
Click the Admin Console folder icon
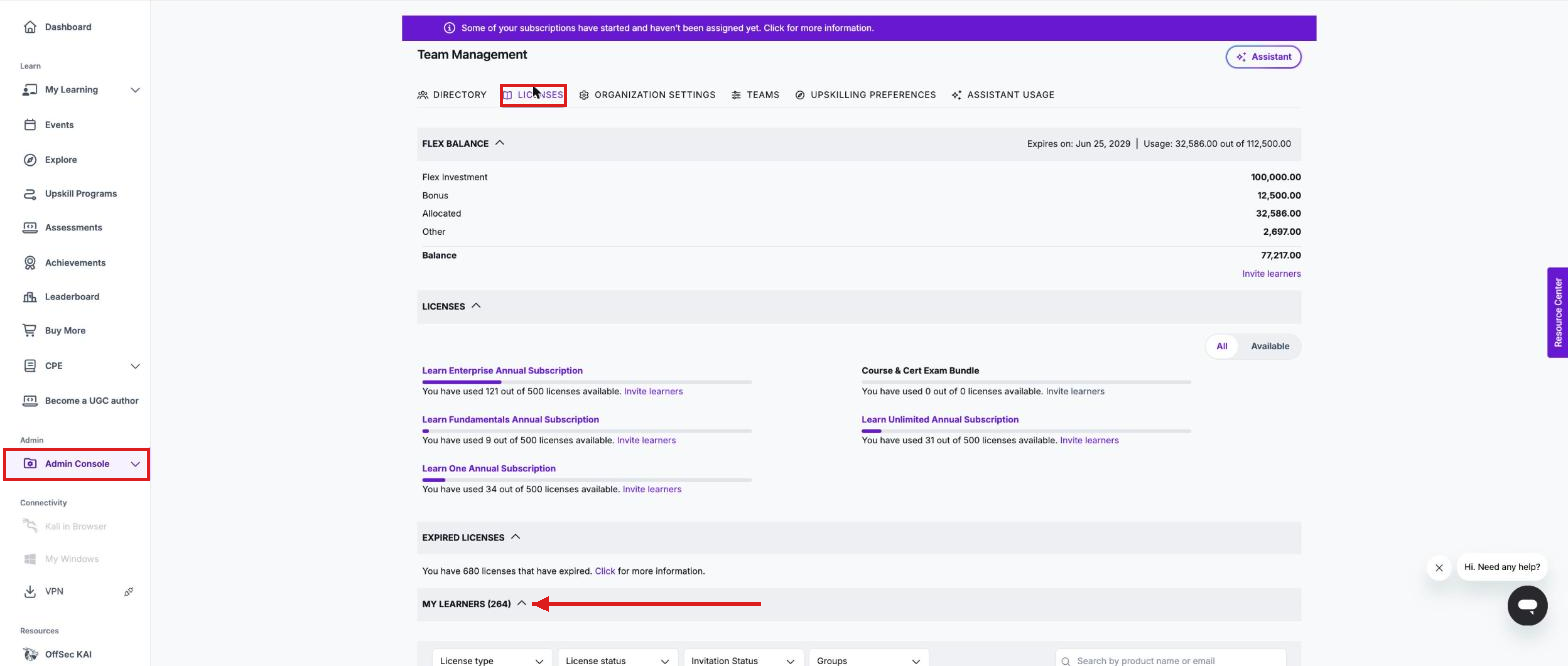30,464
